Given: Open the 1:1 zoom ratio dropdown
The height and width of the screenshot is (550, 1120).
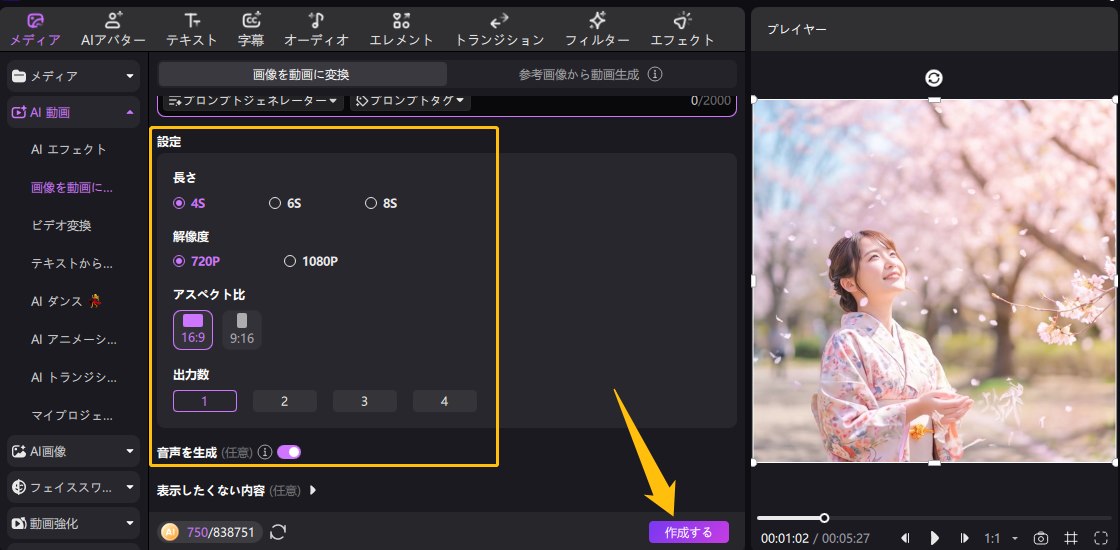Looking at the screenshot, I should point(1001,538).
